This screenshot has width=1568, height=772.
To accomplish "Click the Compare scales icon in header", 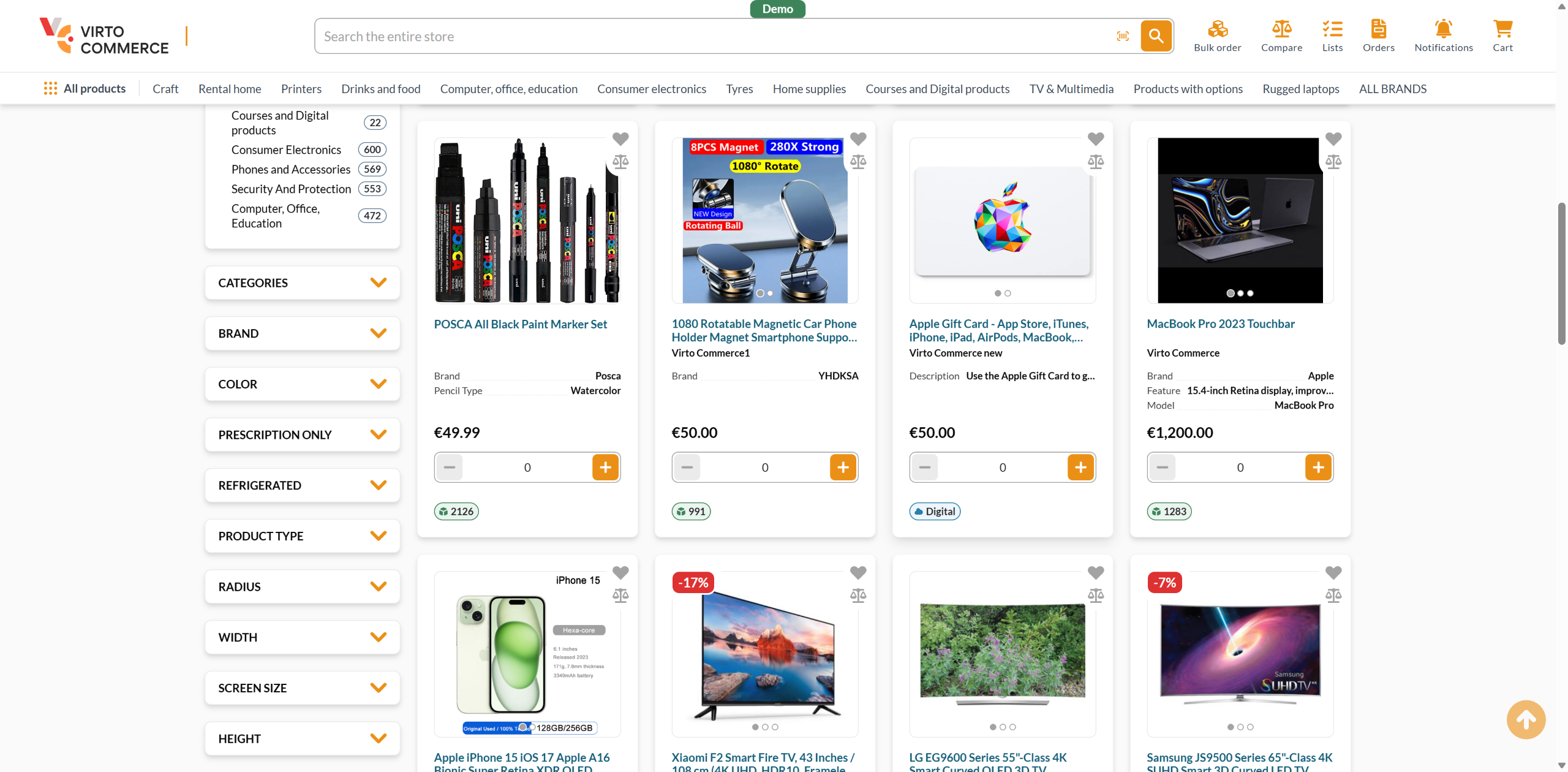I will tap(1281, 29).
